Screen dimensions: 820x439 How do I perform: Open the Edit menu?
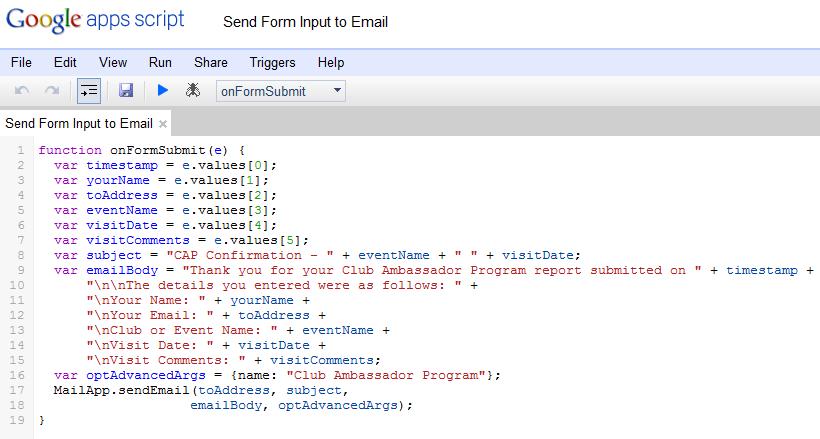point(65,62)
